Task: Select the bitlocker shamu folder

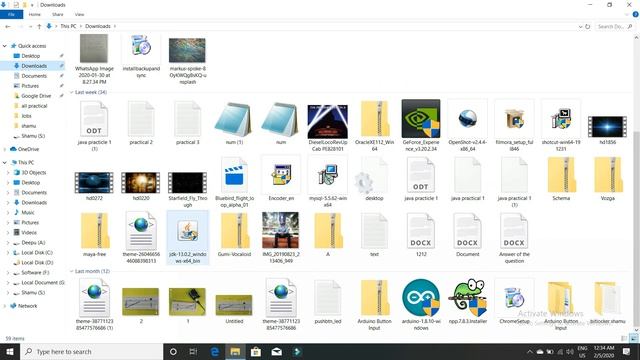Action: click(x=607, y=299)
